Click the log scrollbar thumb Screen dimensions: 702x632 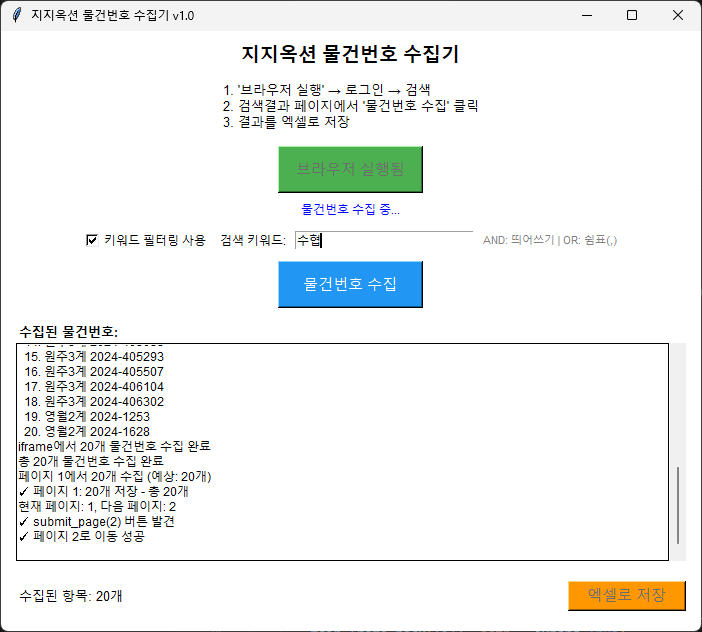click(x=678, y=505)
